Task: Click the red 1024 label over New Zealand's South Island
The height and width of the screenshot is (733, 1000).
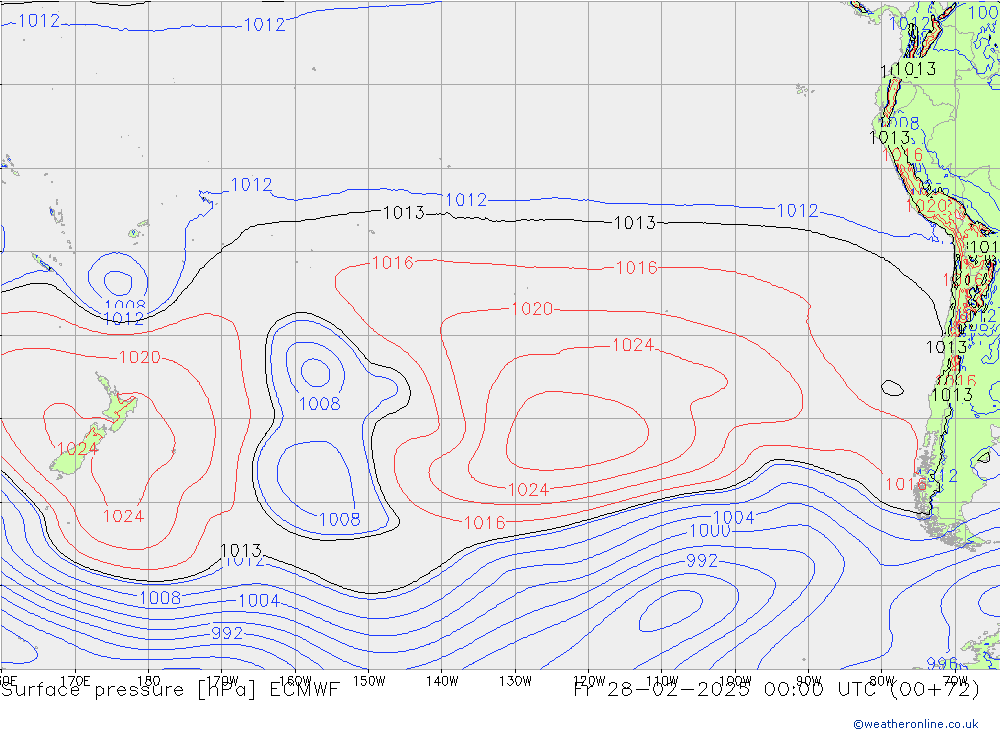Action: [x=77, y=448]
